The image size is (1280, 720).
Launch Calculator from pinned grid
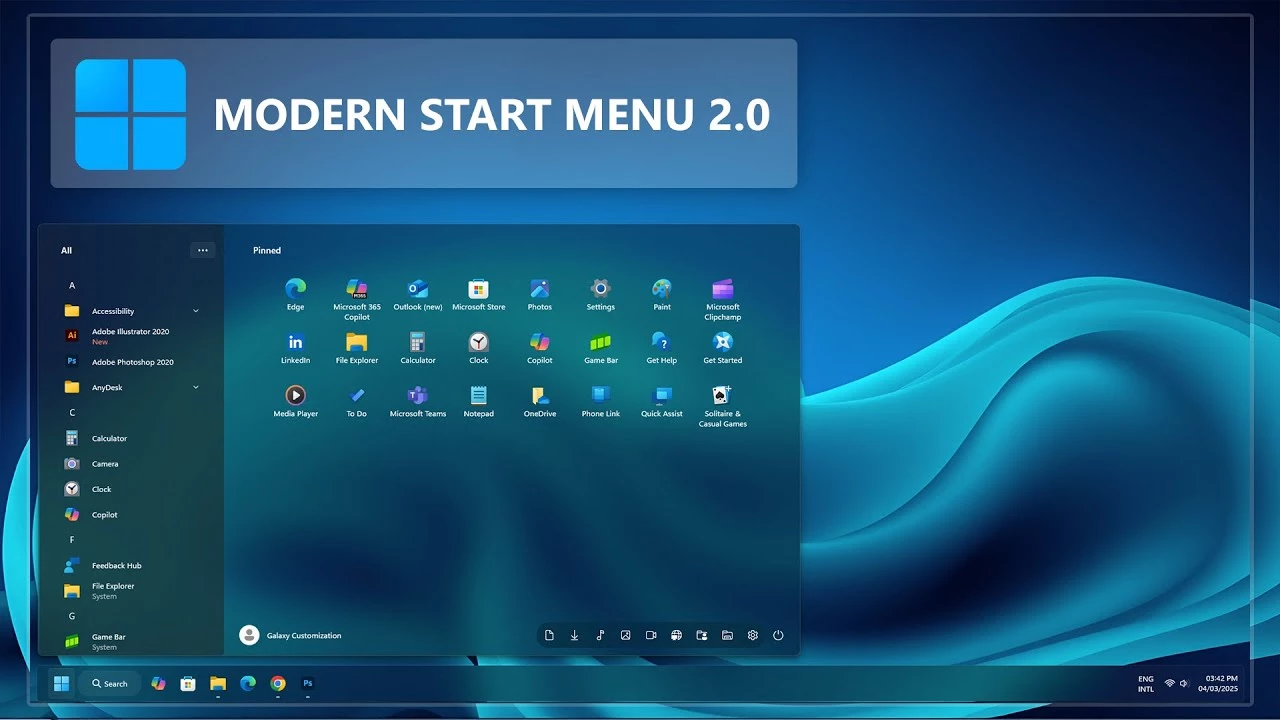coord(418,348)
